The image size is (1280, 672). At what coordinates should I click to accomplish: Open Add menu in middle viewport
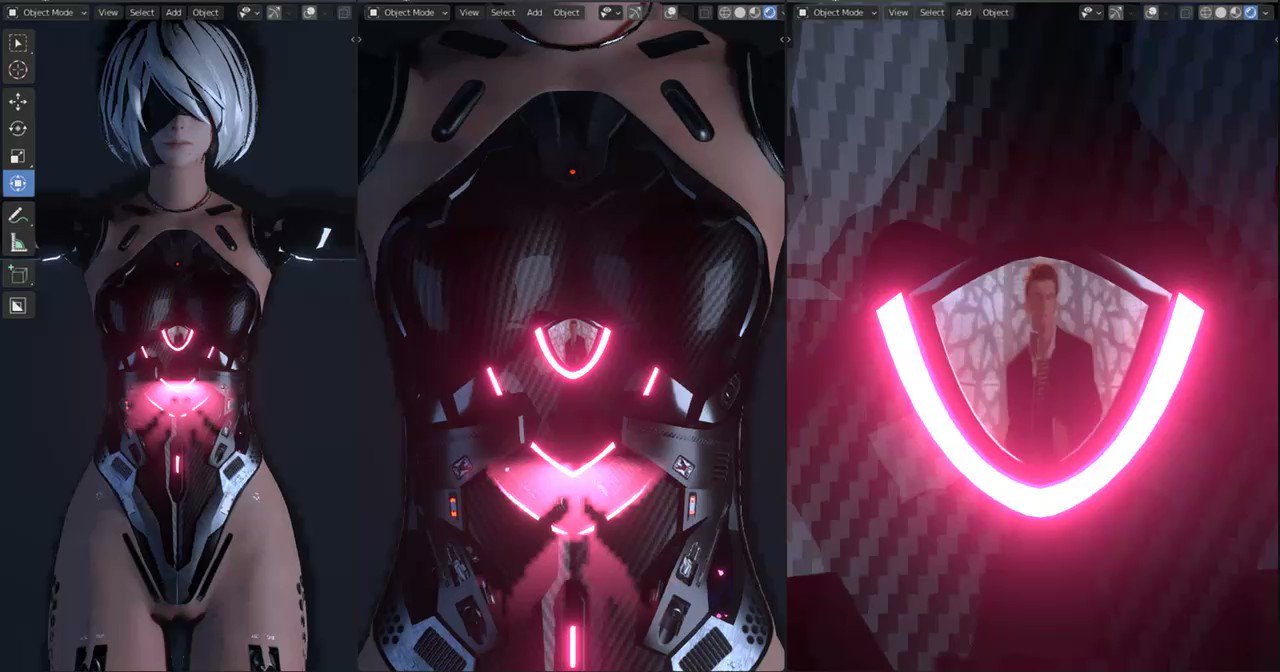(535, 12)
